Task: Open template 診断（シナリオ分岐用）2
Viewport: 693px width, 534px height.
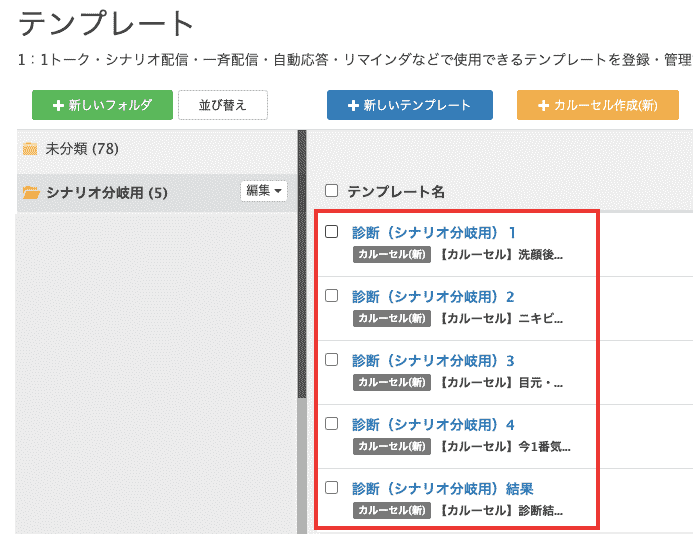Action: tap(433, 297)
